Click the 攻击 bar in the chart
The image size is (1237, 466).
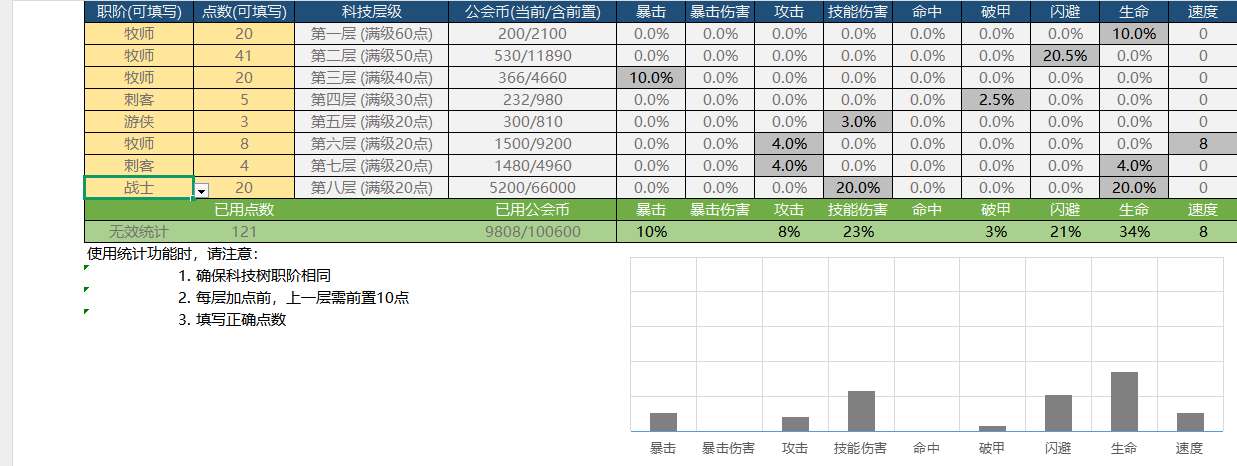coord(795,424)
